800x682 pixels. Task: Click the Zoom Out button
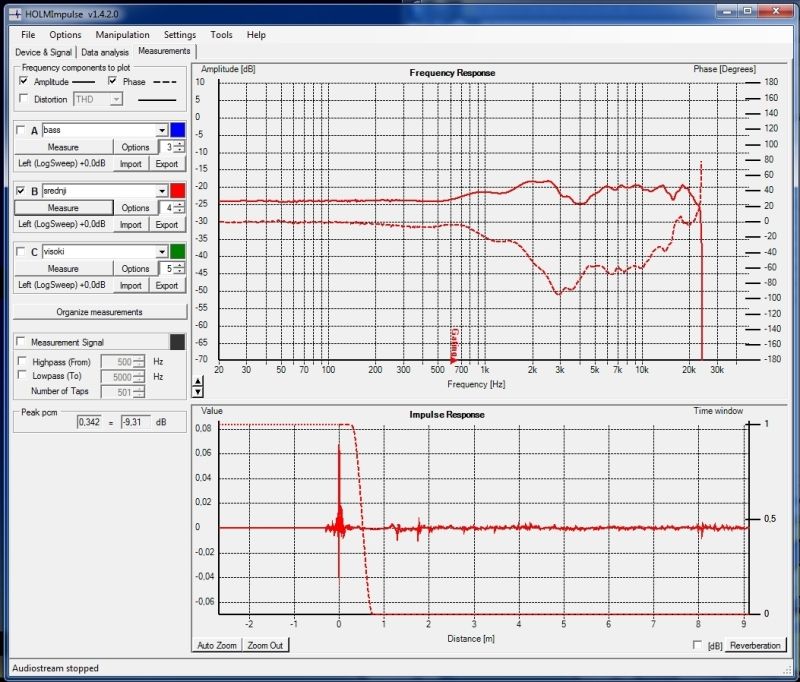coord(265,645)
